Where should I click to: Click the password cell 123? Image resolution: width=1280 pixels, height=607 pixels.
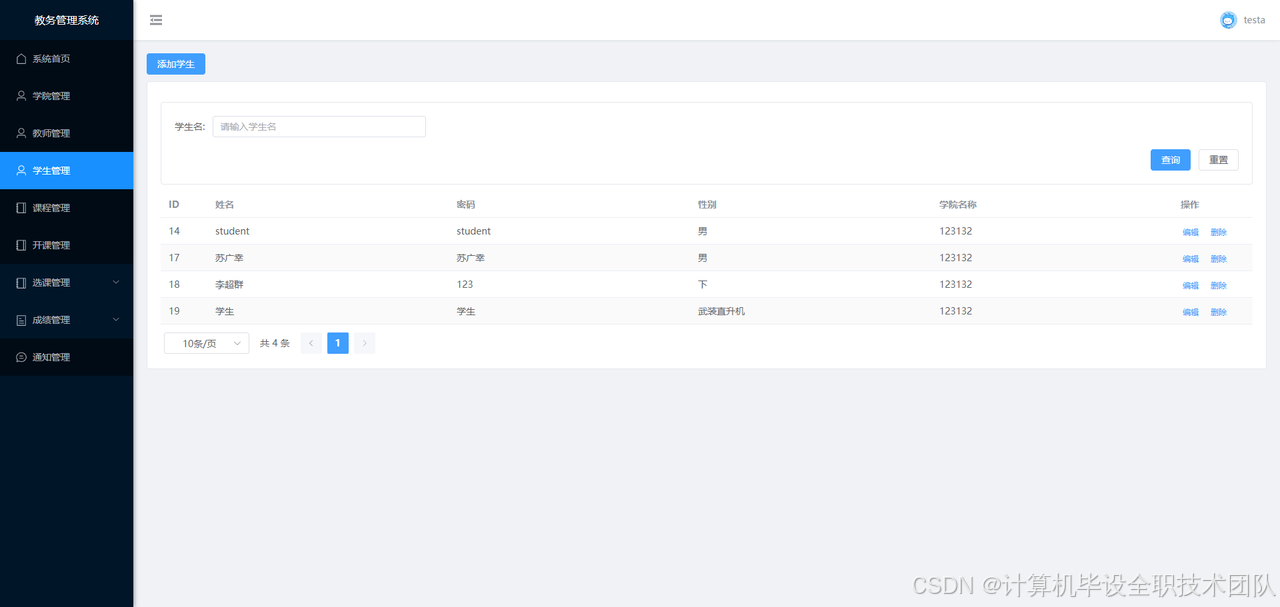click(465, 284)
